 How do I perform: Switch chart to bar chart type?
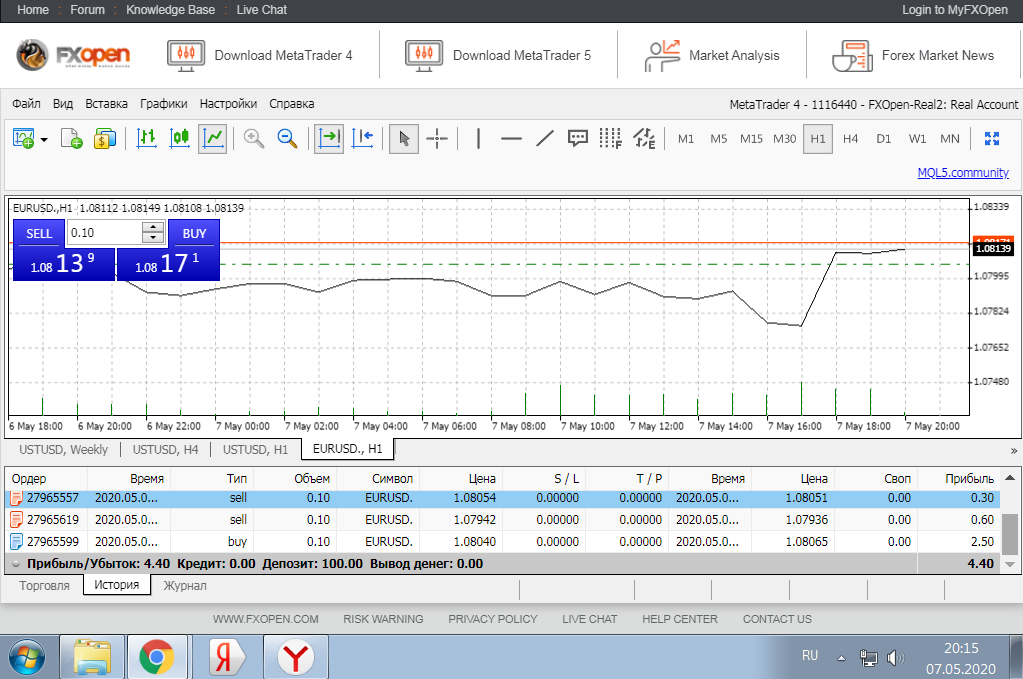pos(146,138)
